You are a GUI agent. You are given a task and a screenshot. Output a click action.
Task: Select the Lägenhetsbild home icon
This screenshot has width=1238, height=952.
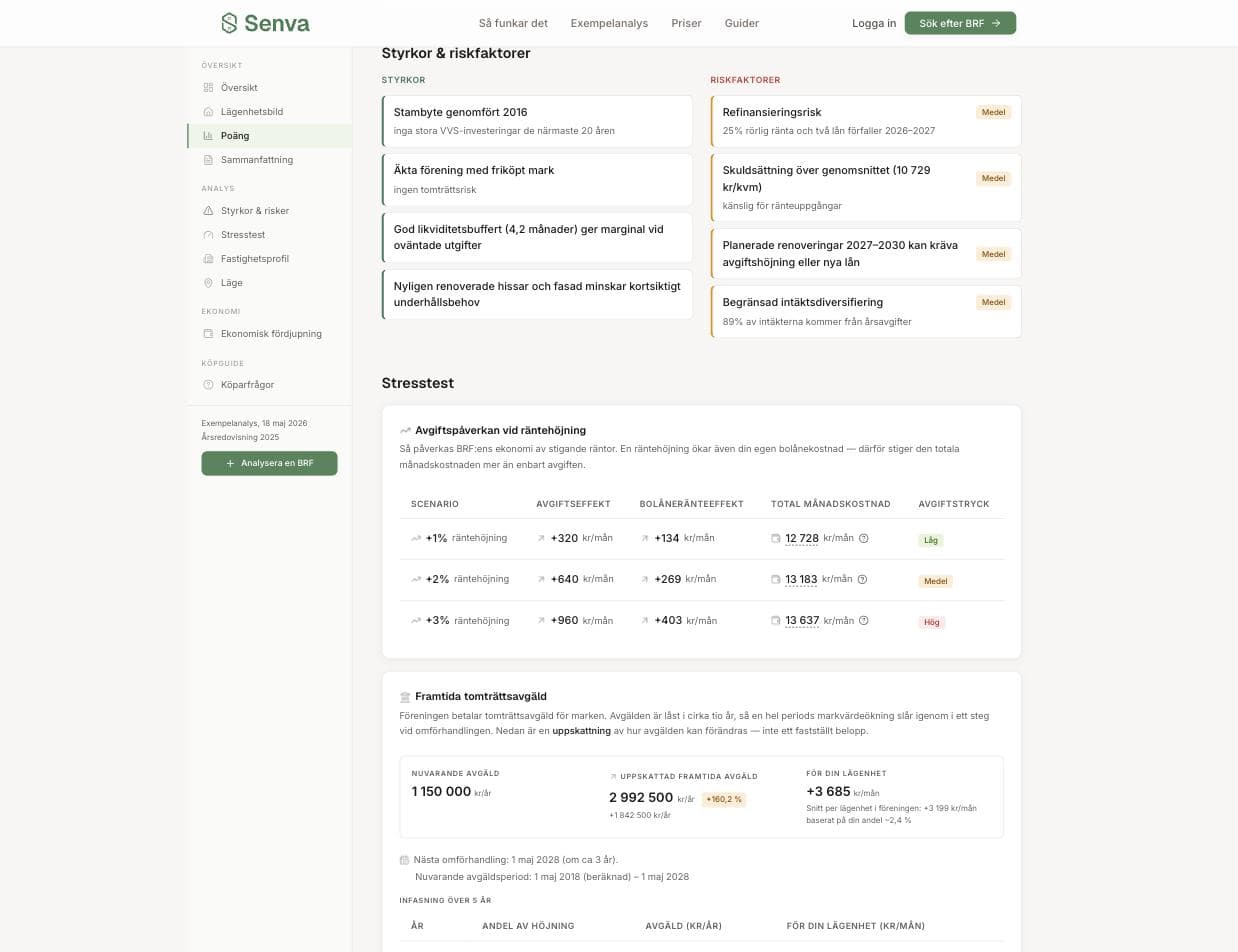(208, 112)
